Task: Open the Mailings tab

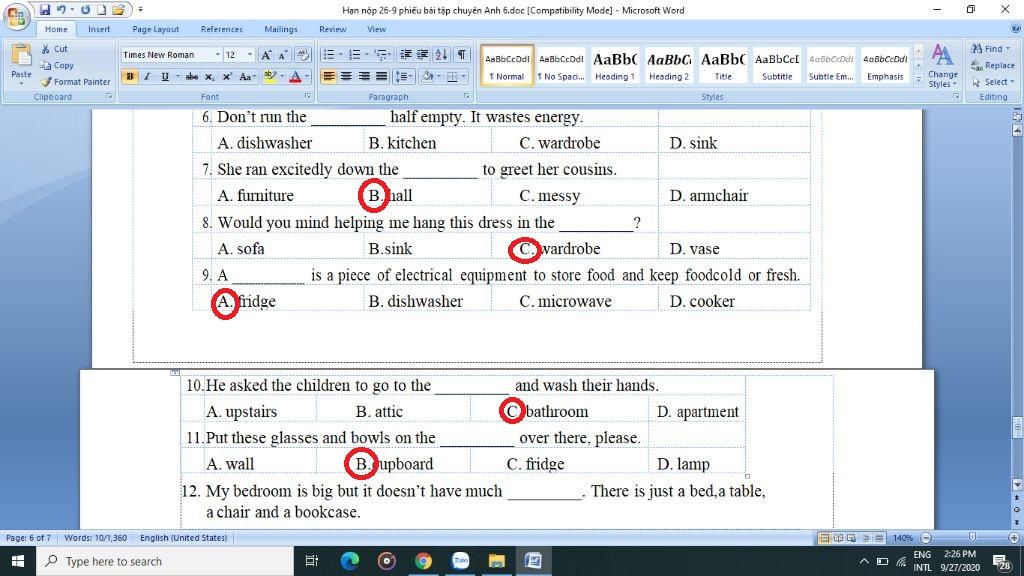Action: point(281,29)
